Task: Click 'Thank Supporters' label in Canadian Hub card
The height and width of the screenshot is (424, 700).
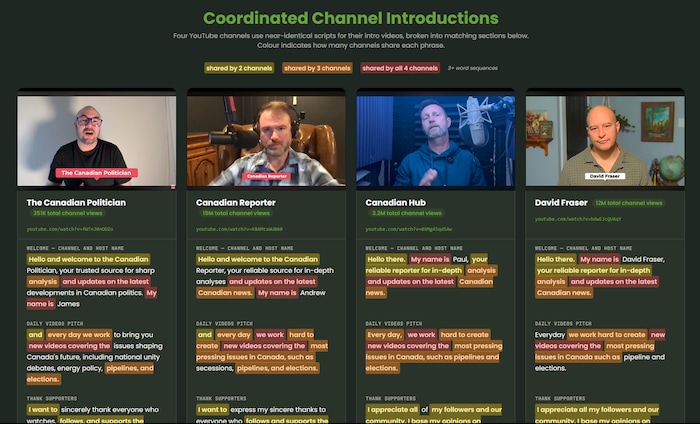Action: pos(390,399)
